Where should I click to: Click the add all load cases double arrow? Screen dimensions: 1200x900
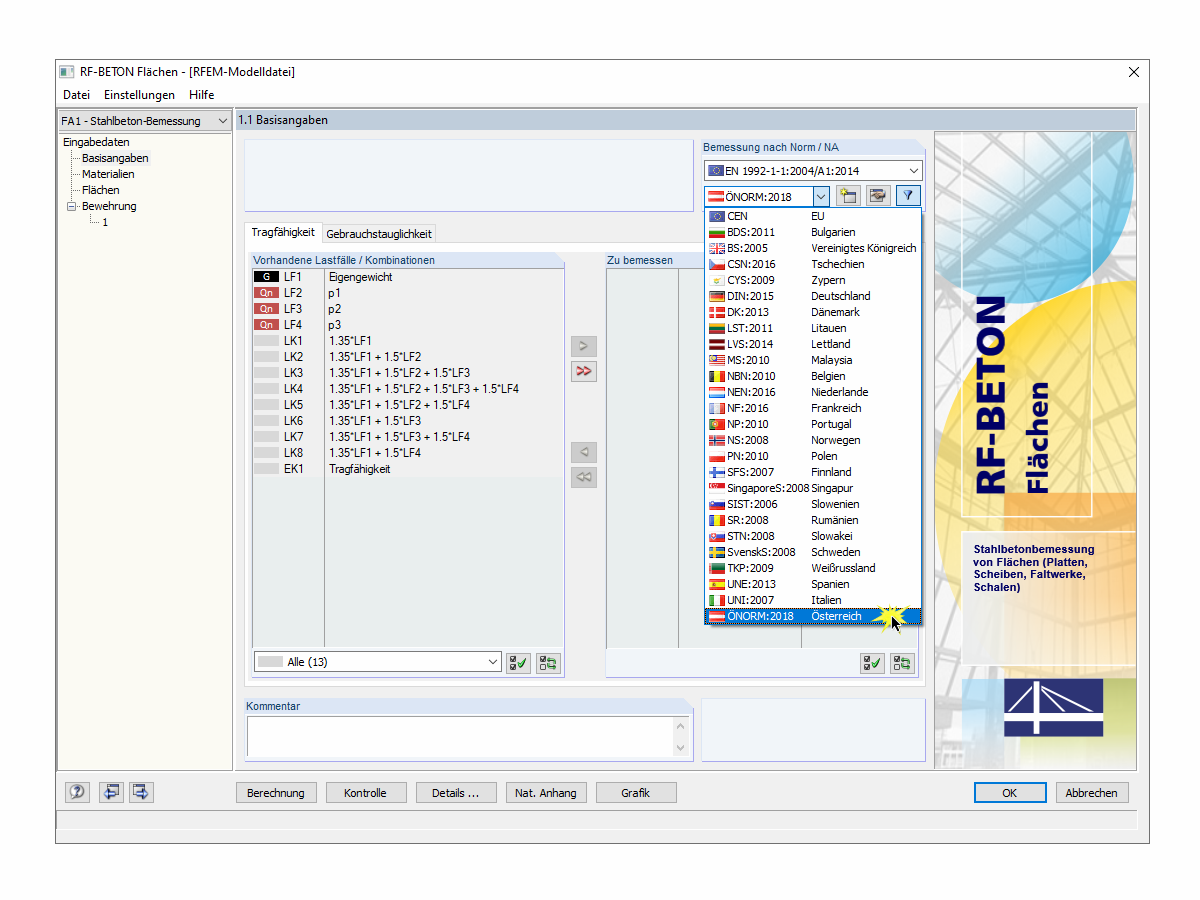point(584,371)
